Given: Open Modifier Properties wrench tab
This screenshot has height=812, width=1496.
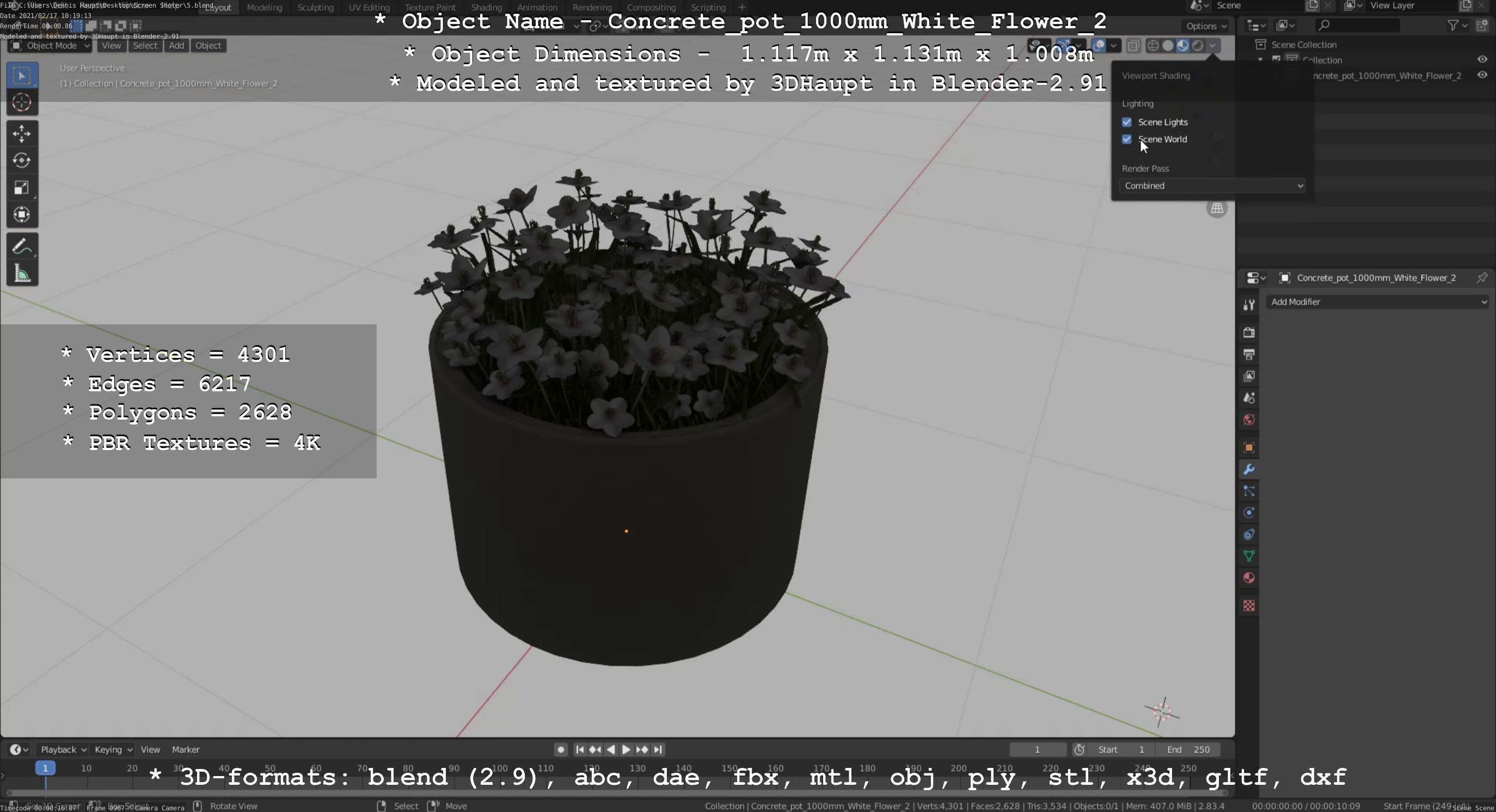Looking at the screenshot, I should coord(1249,469).
